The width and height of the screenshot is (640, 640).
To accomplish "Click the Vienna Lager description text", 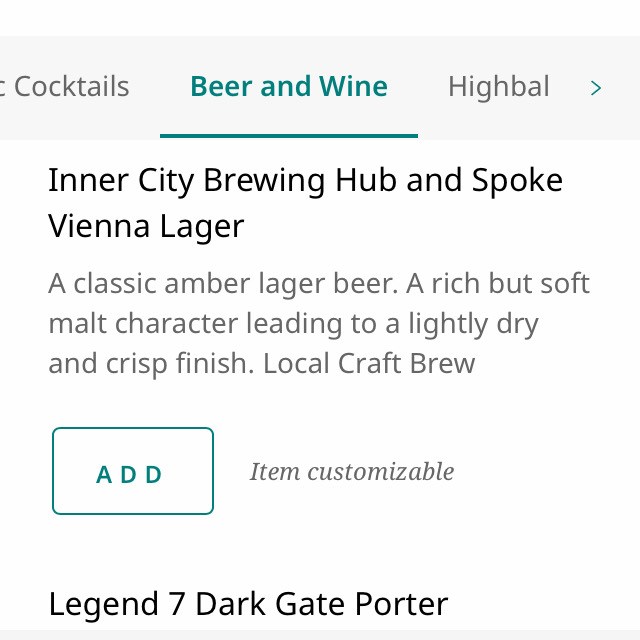I will click(319, 323).
